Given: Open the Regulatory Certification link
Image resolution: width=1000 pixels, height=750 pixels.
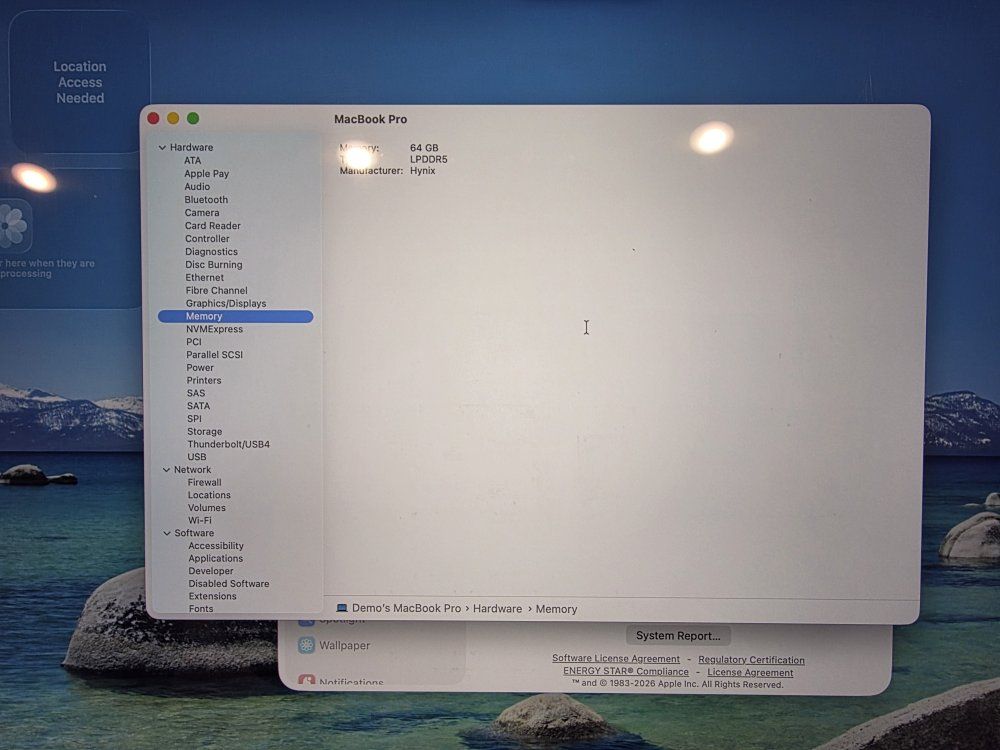Looking at the screenshot, I should [x=751, y=660].
